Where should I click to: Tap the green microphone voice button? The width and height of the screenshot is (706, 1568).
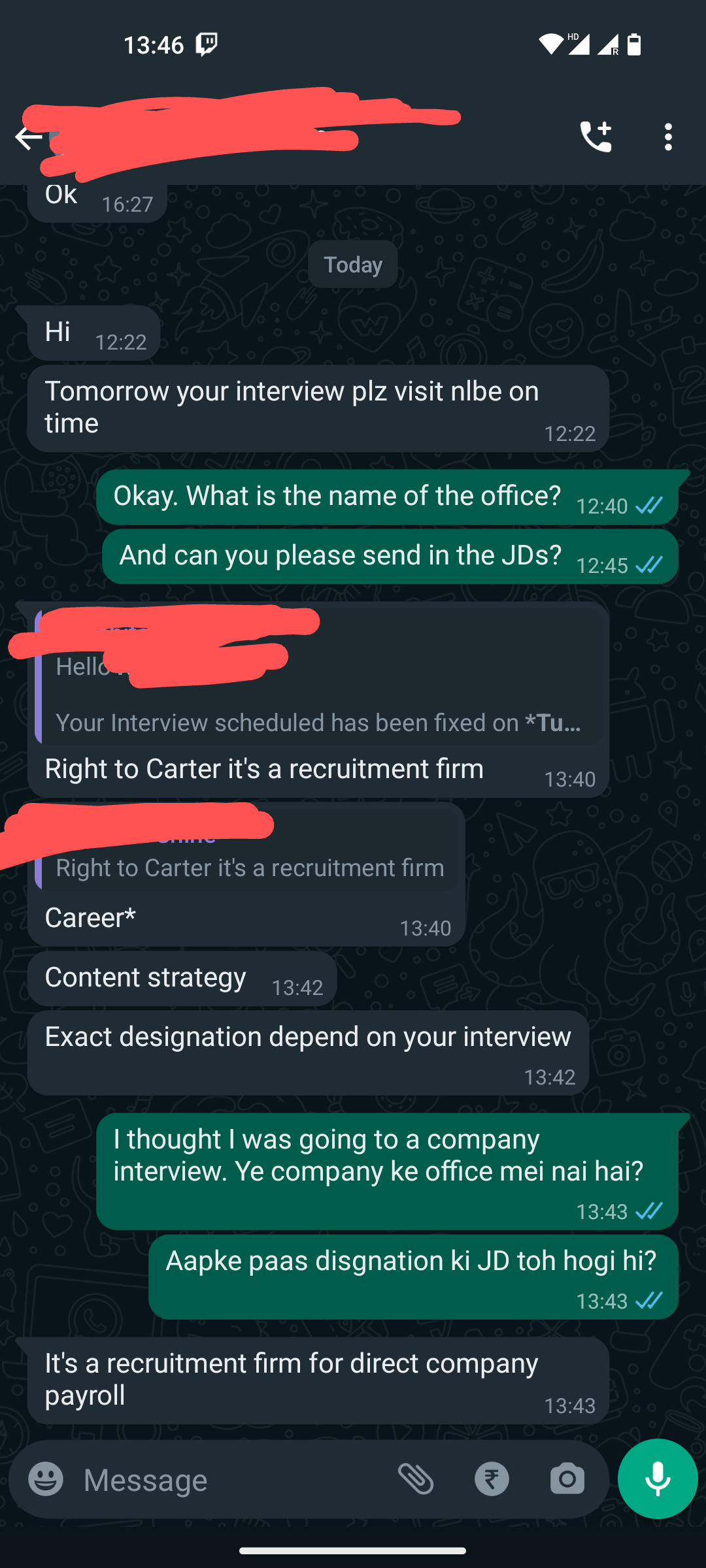(x=658, y=1479)
